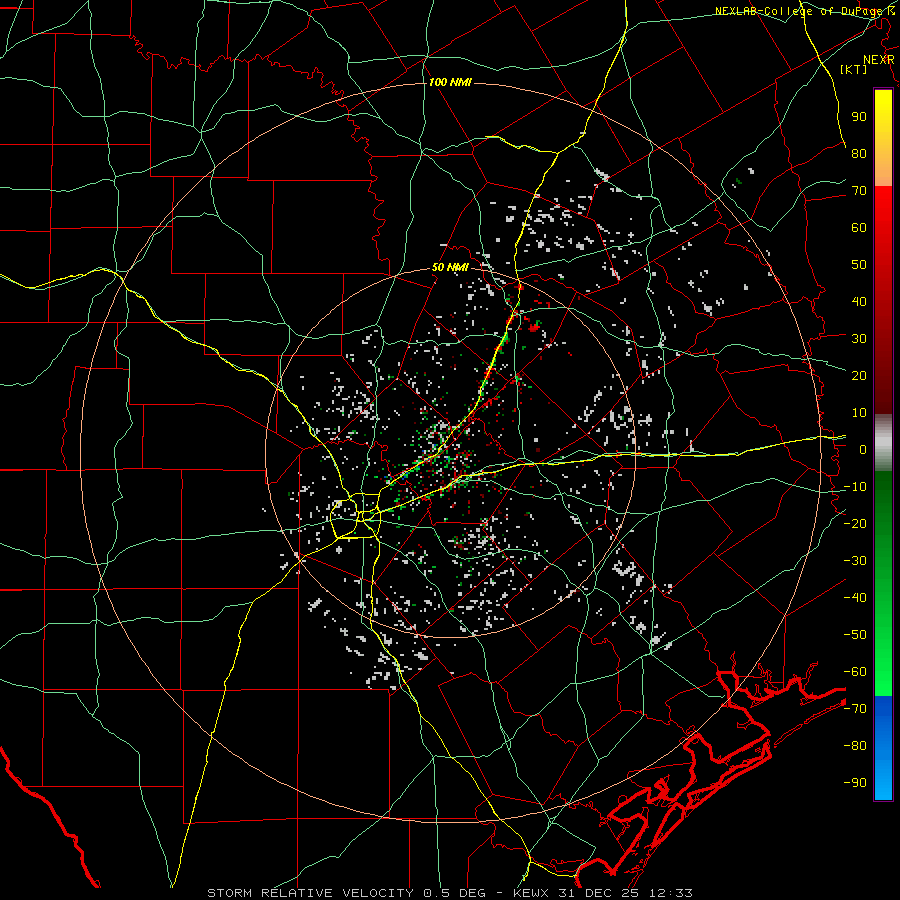
Task: Select the -70 value on velocity scale
Action: [855, 709]
